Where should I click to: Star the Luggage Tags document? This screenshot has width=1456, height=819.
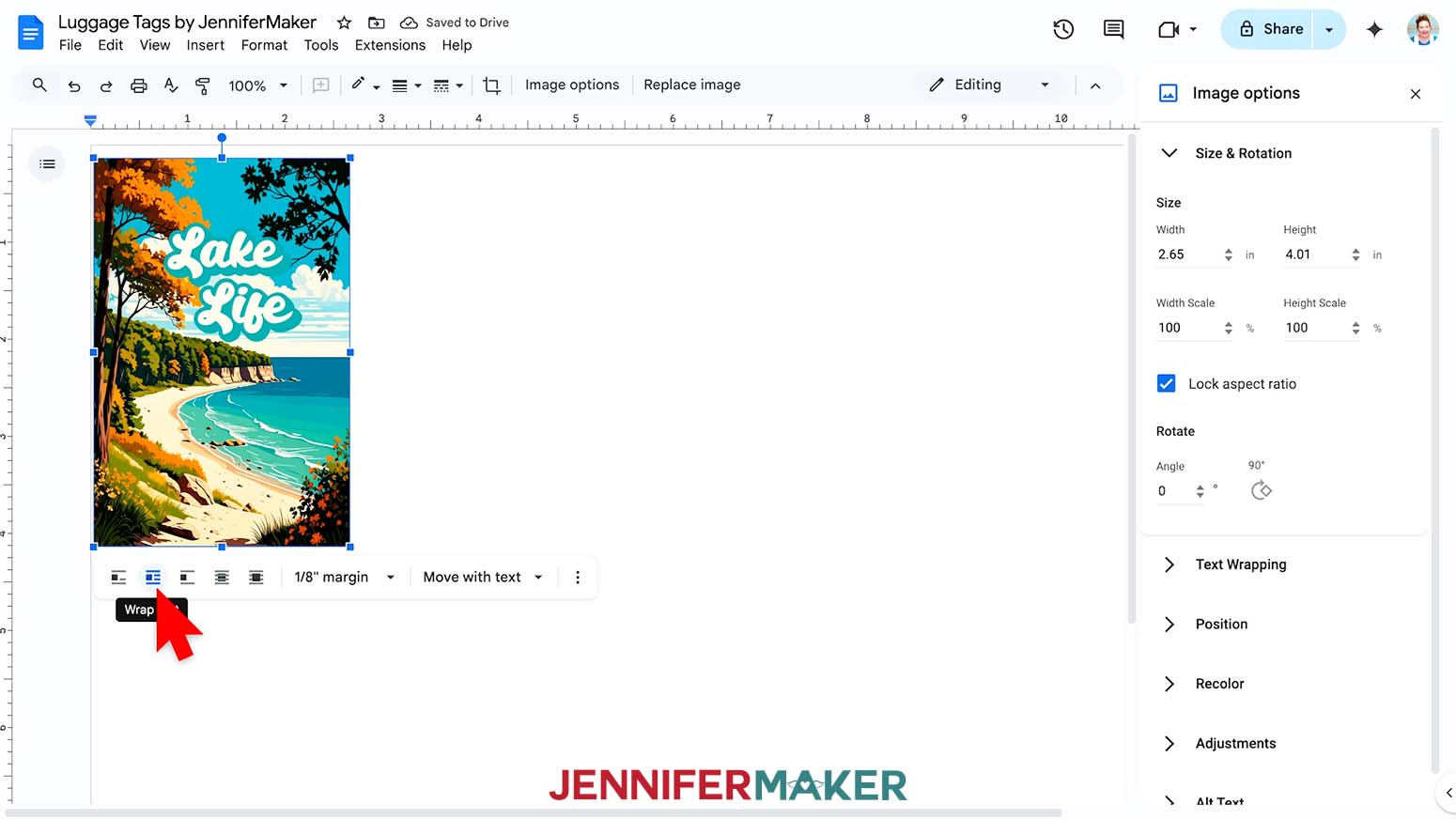[x=344, y=23]
